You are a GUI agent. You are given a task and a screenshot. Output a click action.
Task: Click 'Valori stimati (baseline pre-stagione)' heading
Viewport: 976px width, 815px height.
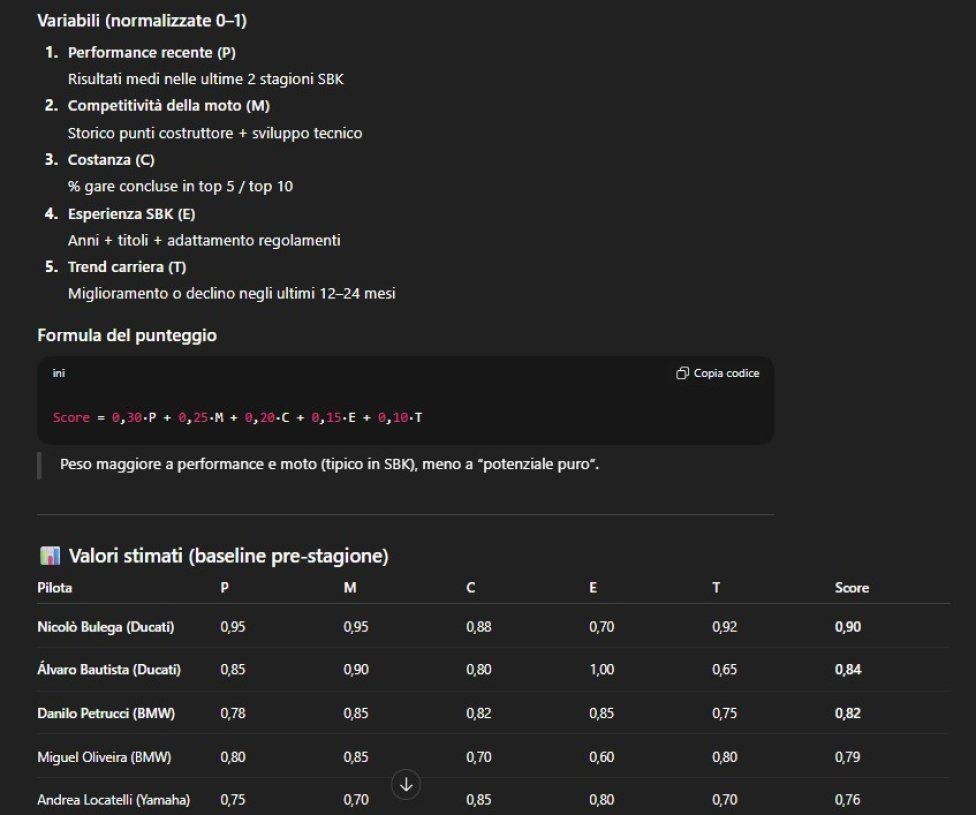pos(228,555)
